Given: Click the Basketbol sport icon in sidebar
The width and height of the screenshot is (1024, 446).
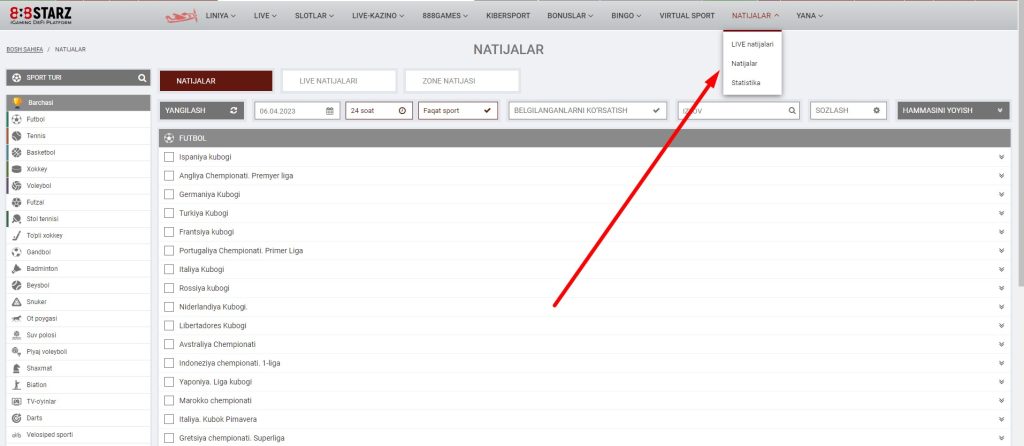Looking at the screenshot, I should coord(16,152).
